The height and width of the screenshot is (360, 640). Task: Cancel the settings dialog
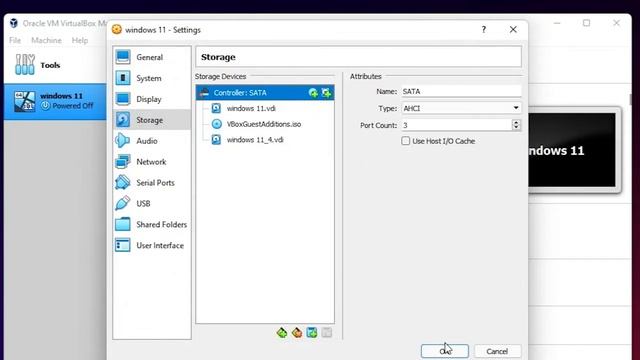[497, 351]
